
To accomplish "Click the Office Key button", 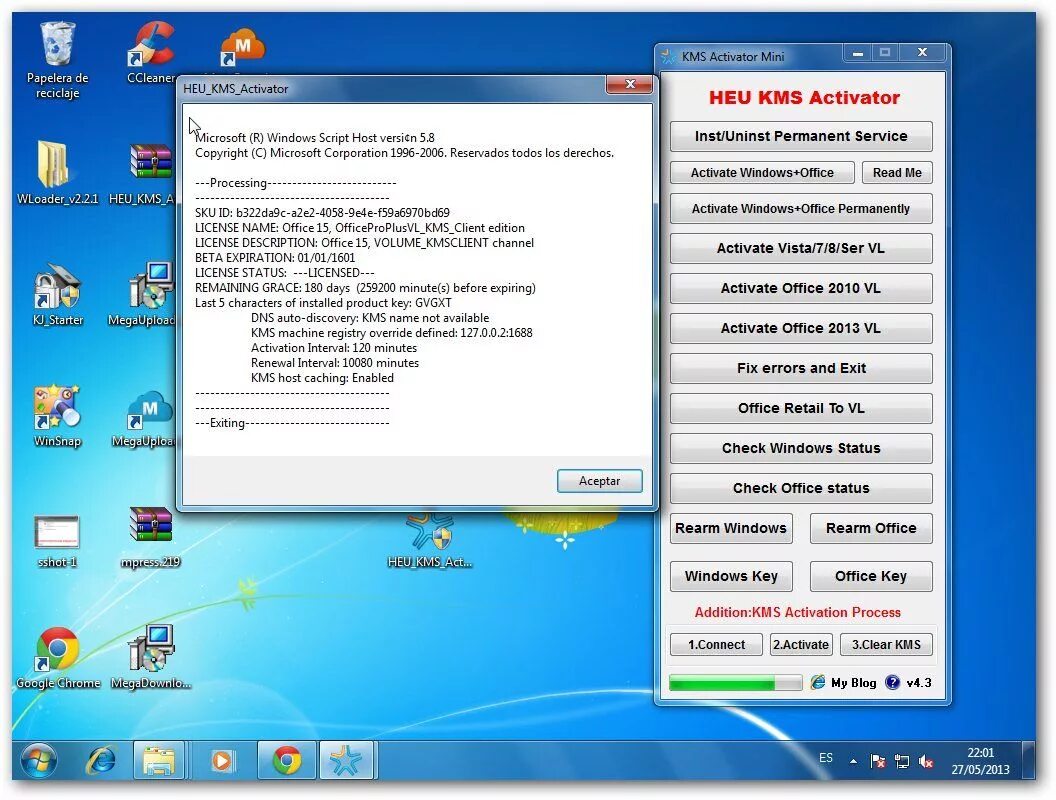I will click(x=871, y=576).
